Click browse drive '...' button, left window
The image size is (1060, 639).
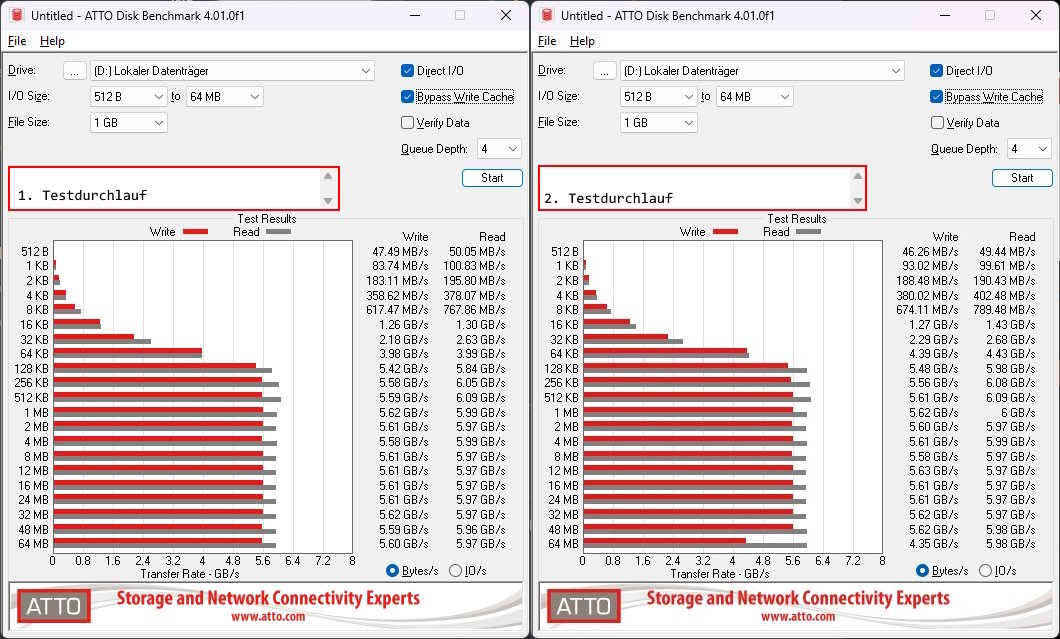[74, 70]
